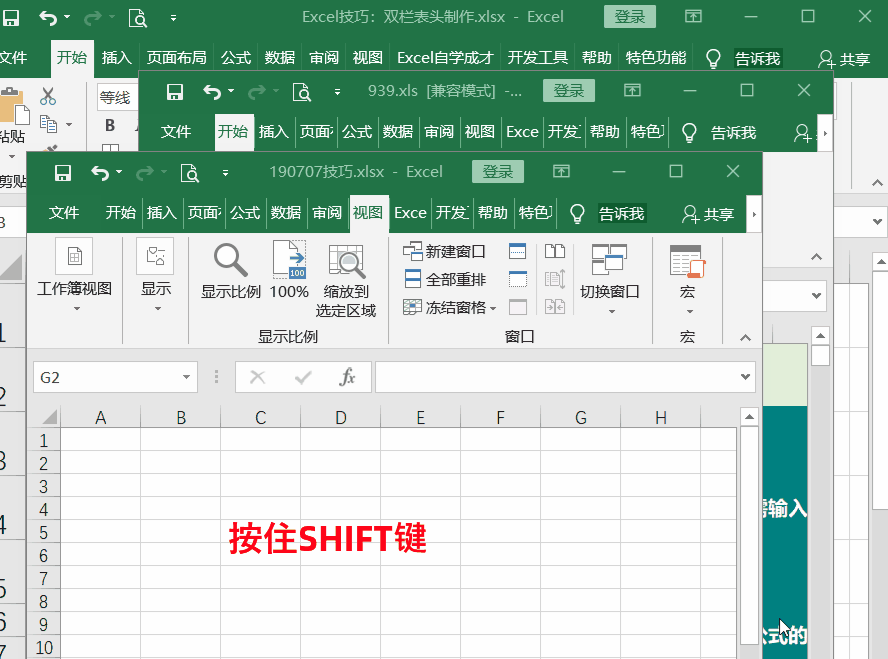
Task: Click 登录 in 双栏表头制作 window
Action: (630, 17)
